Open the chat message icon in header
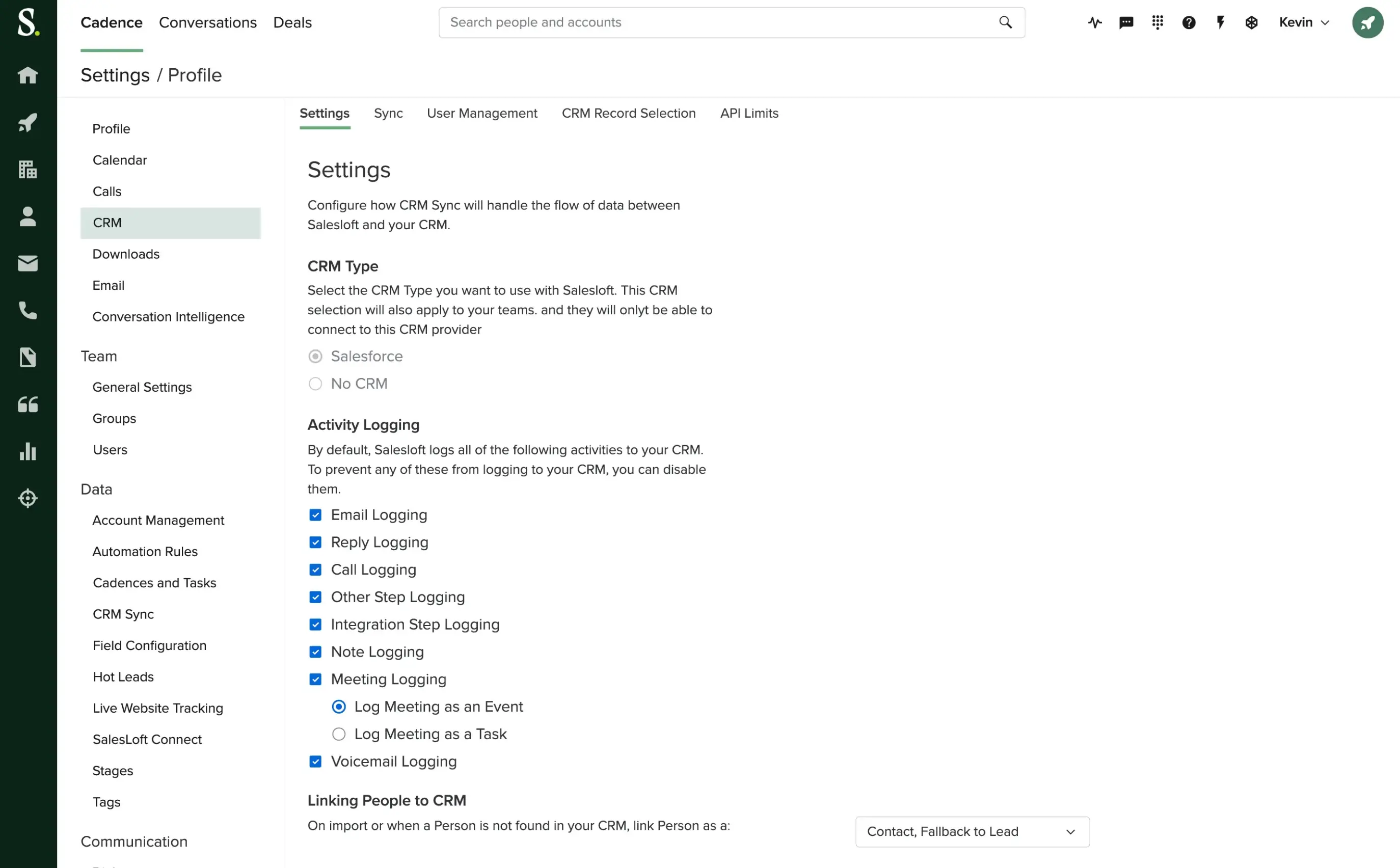Viewport: 1400px width, 868px height. (1126, 22)
